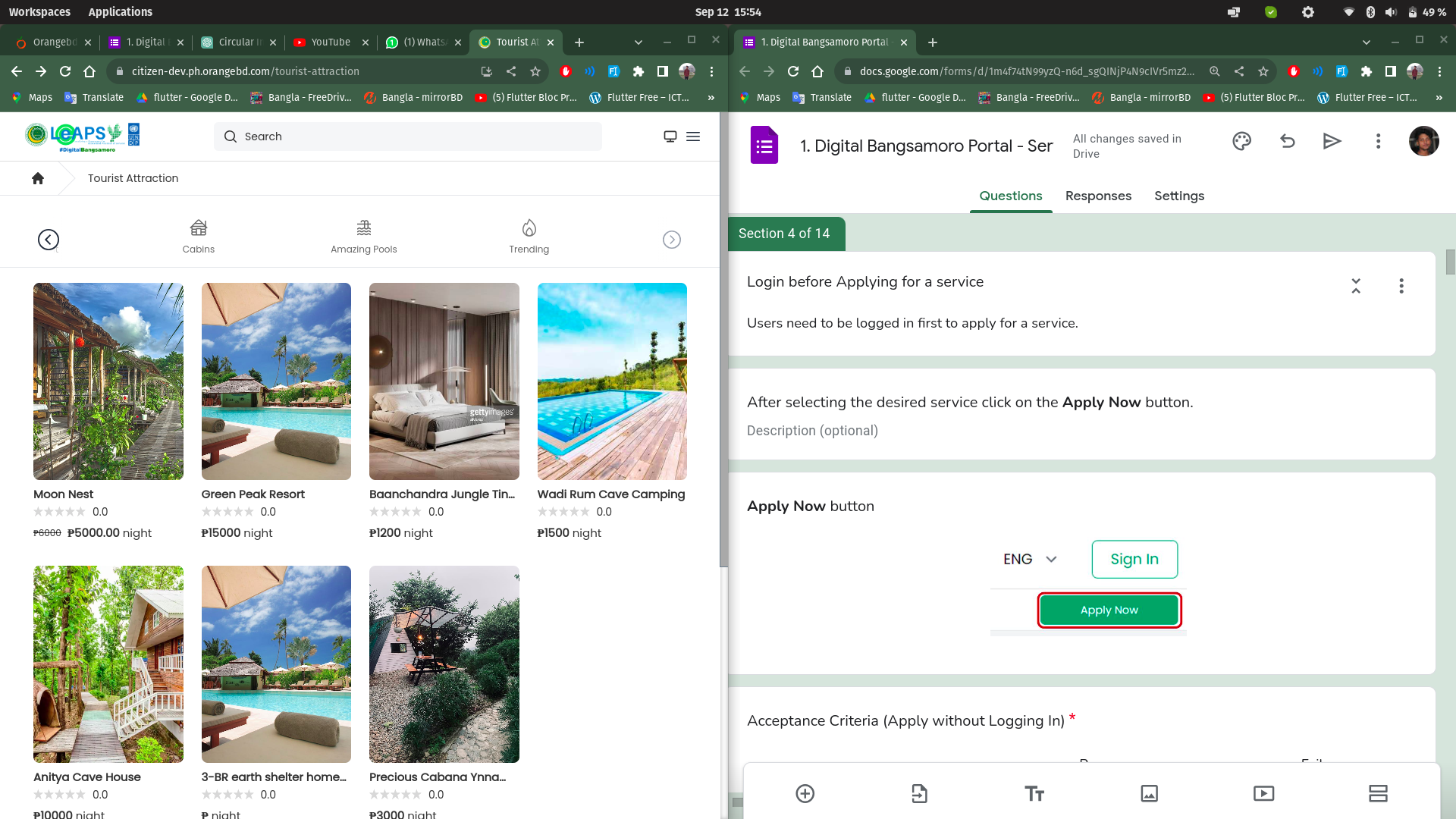Switch to the Responses tab

[1098, 196]
